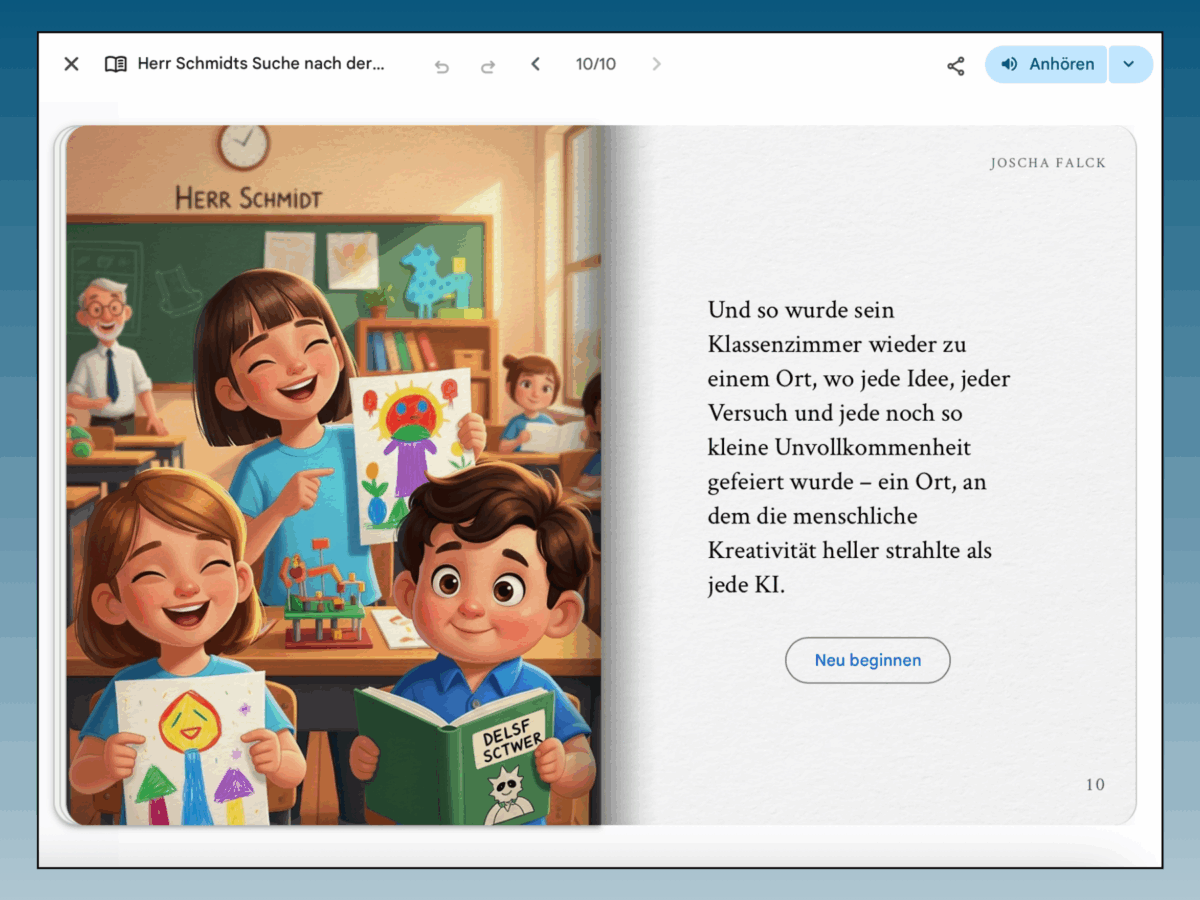Click author name JOSCHA FALCK
The width and height of the screenshot is (1200, 900).
[1048, 163]
